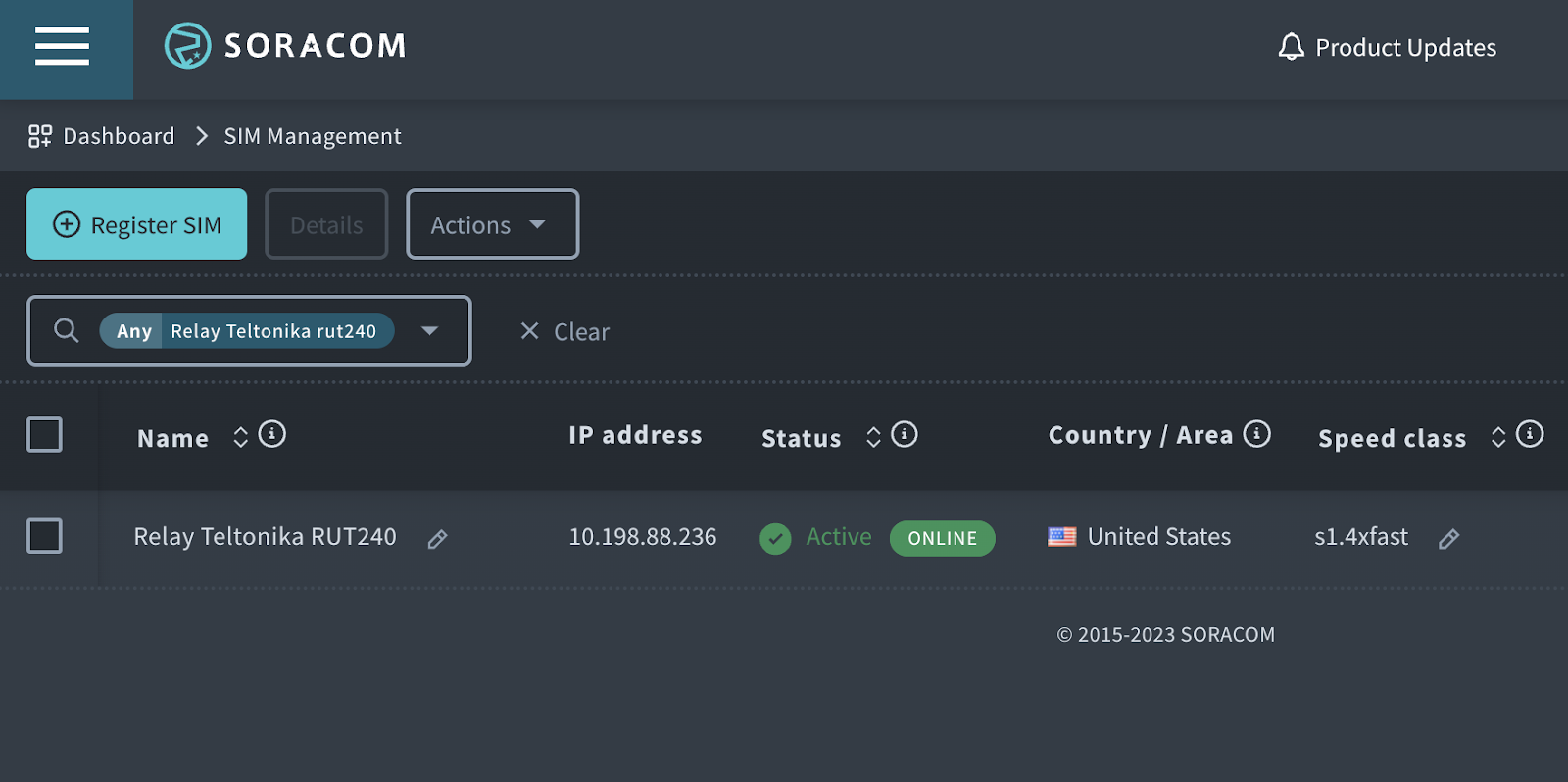Viewport: 1568px width, 782px height.
Task: Open the search filter dropdown arrow
Action: (429, 331)
